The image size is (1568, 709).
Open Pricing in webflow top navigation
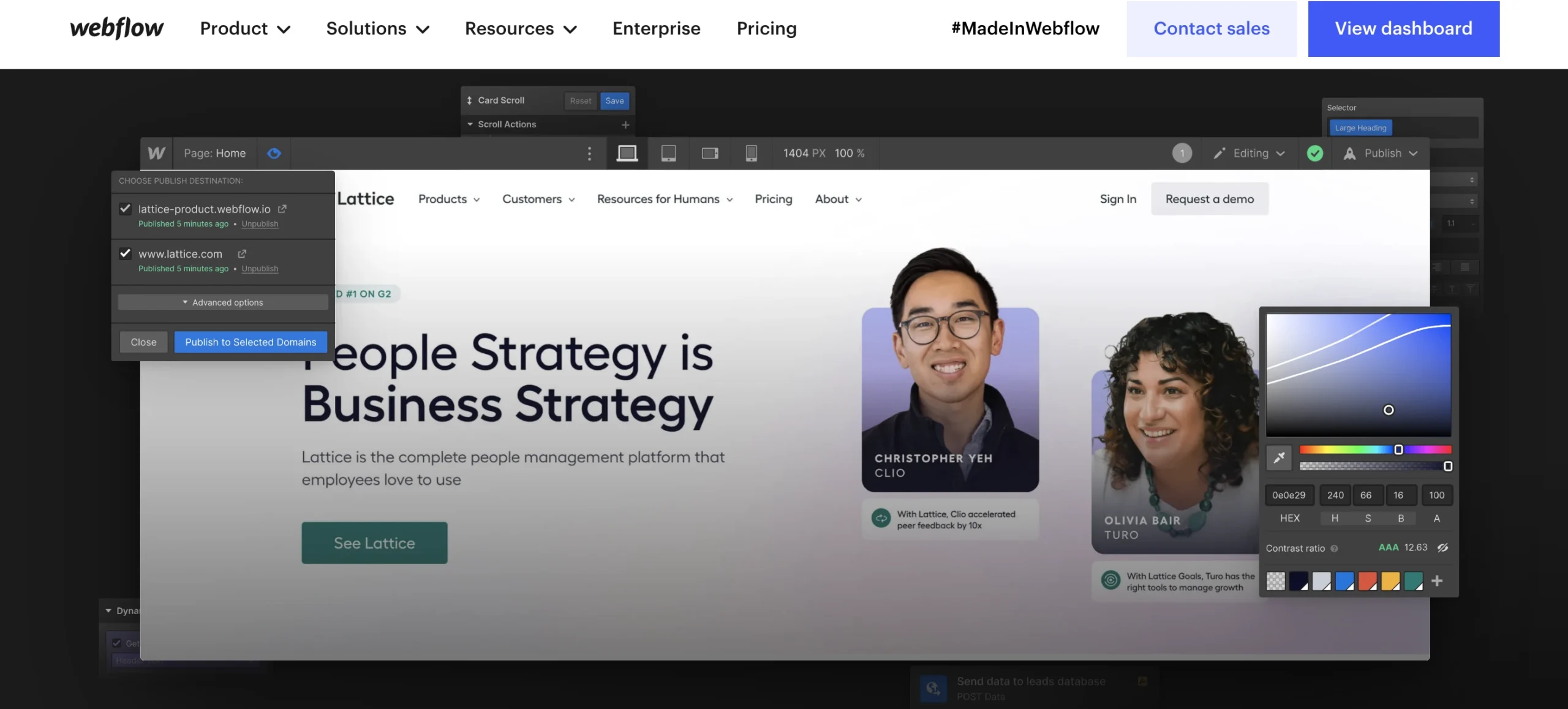point(766,28)
